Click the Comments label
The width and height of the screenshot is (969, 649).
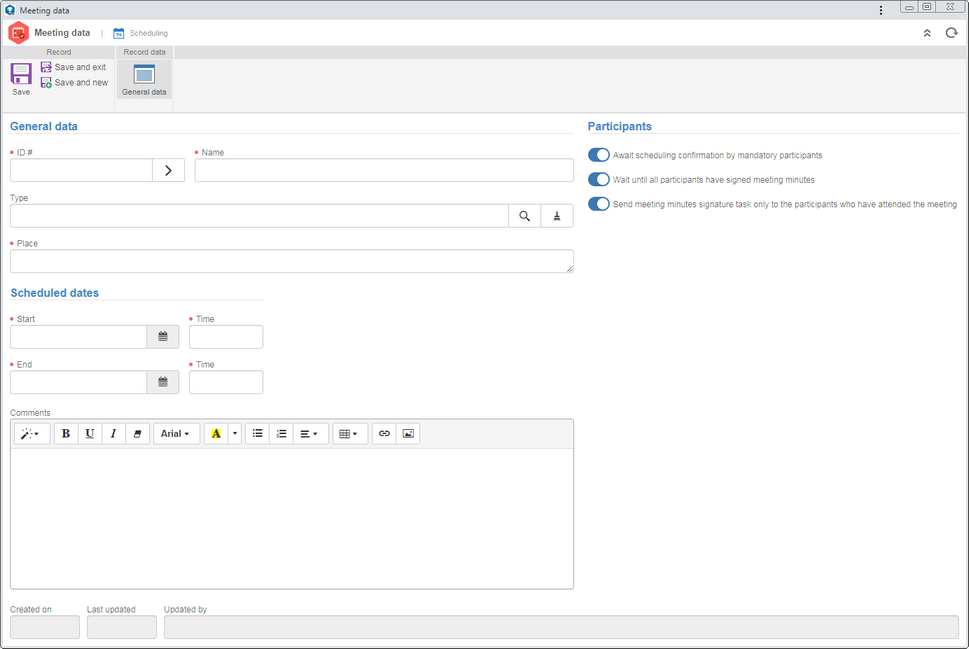[30, 413]
